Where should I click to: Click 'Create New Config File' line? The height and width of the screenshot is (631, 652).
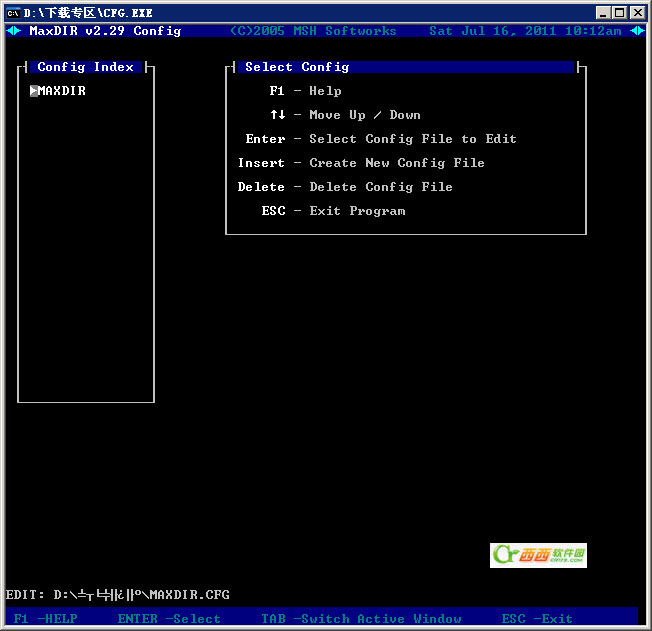pyautogui.click(x=361, y=163)
